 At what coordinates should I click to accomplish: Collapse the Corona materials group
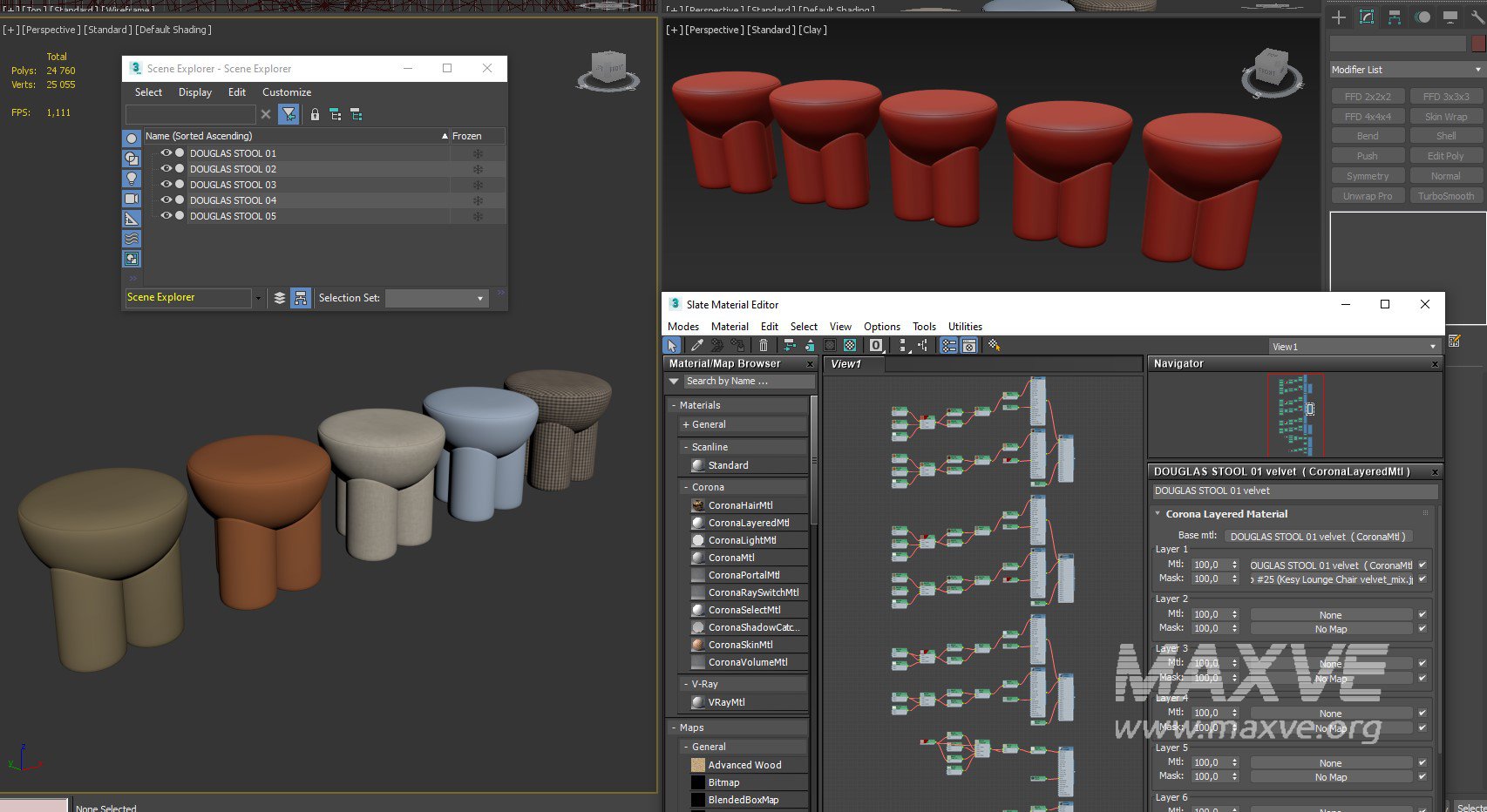(686, 487)
